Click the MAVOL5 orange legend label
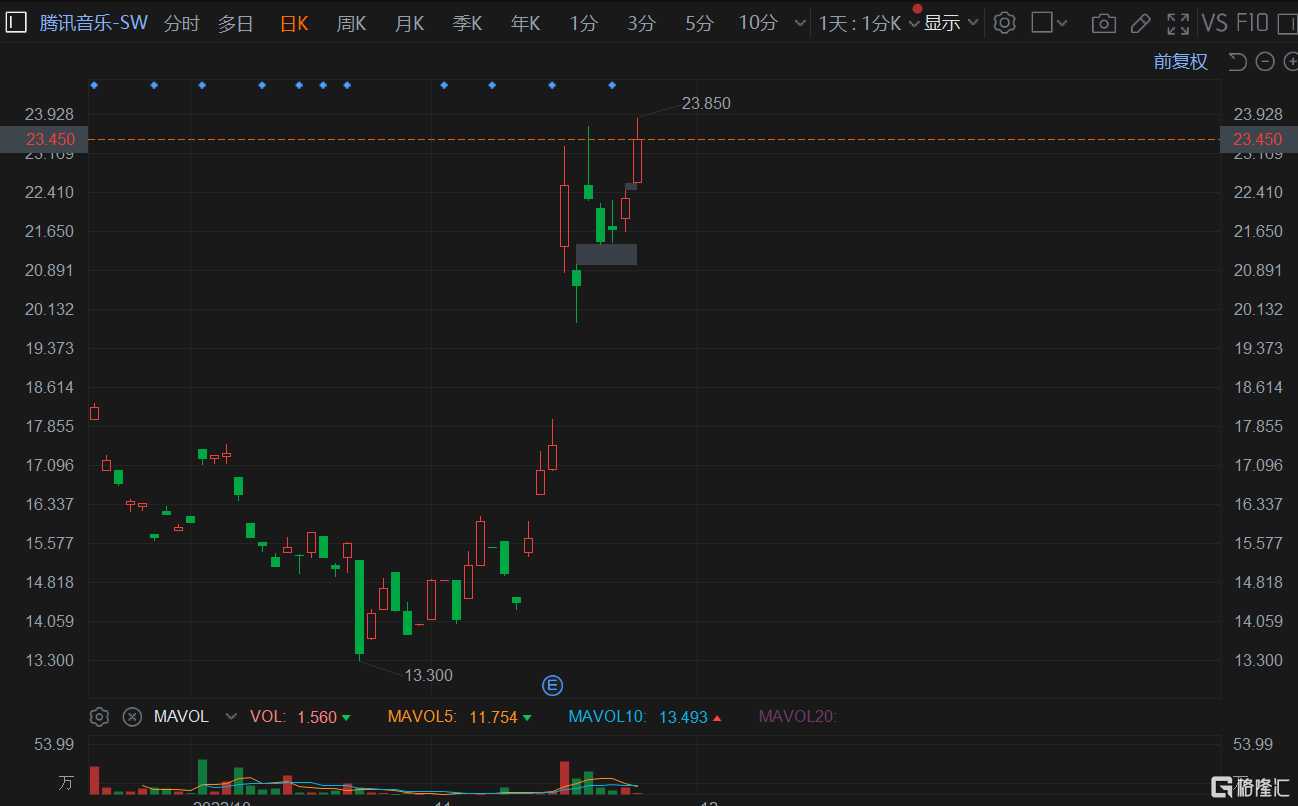This screenshot has width=1298, height=806. [x=422, y=716]
